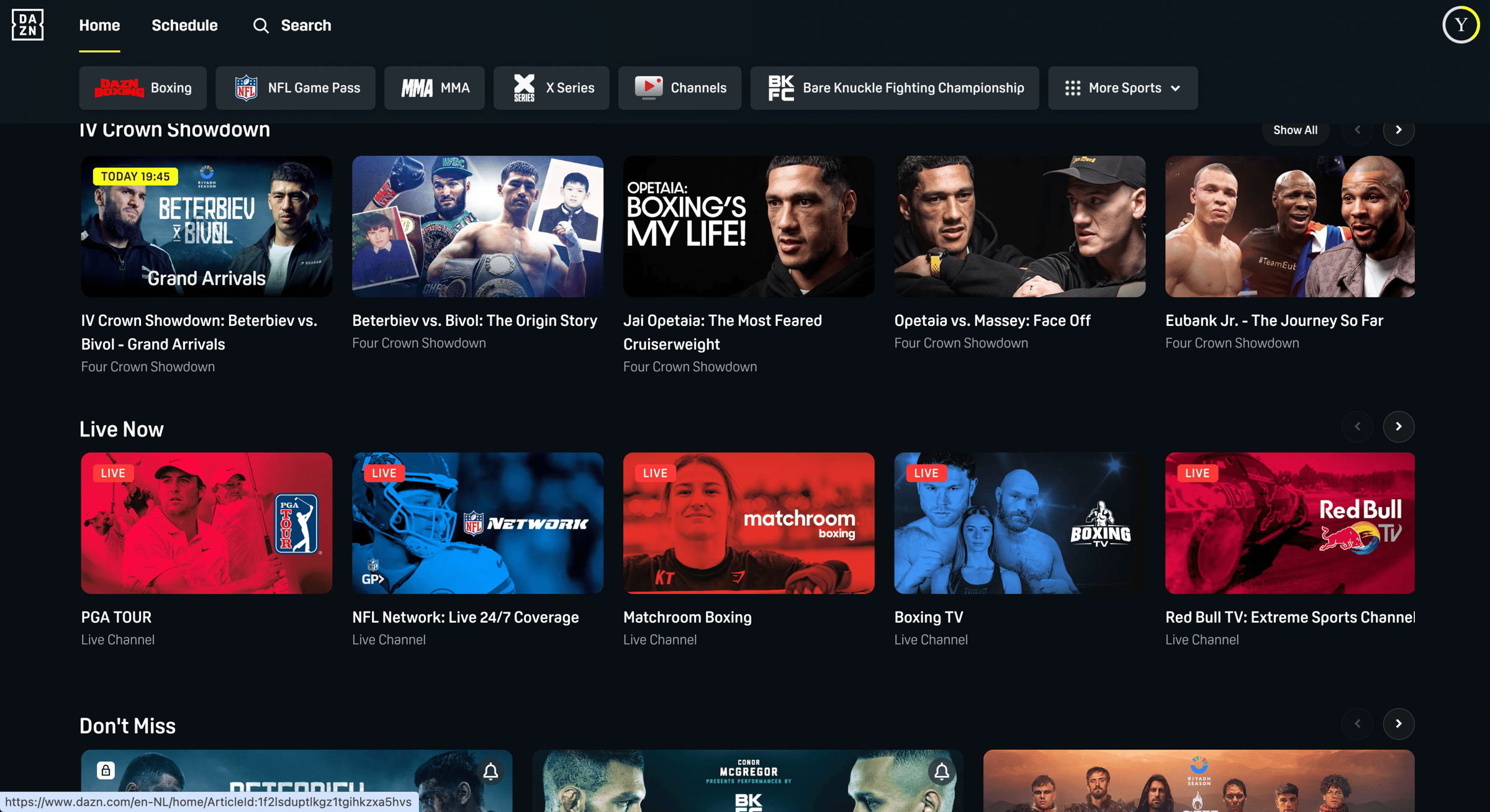Click Jai Opetaia Most Feared Cruiserweight title

click(723, 332)
